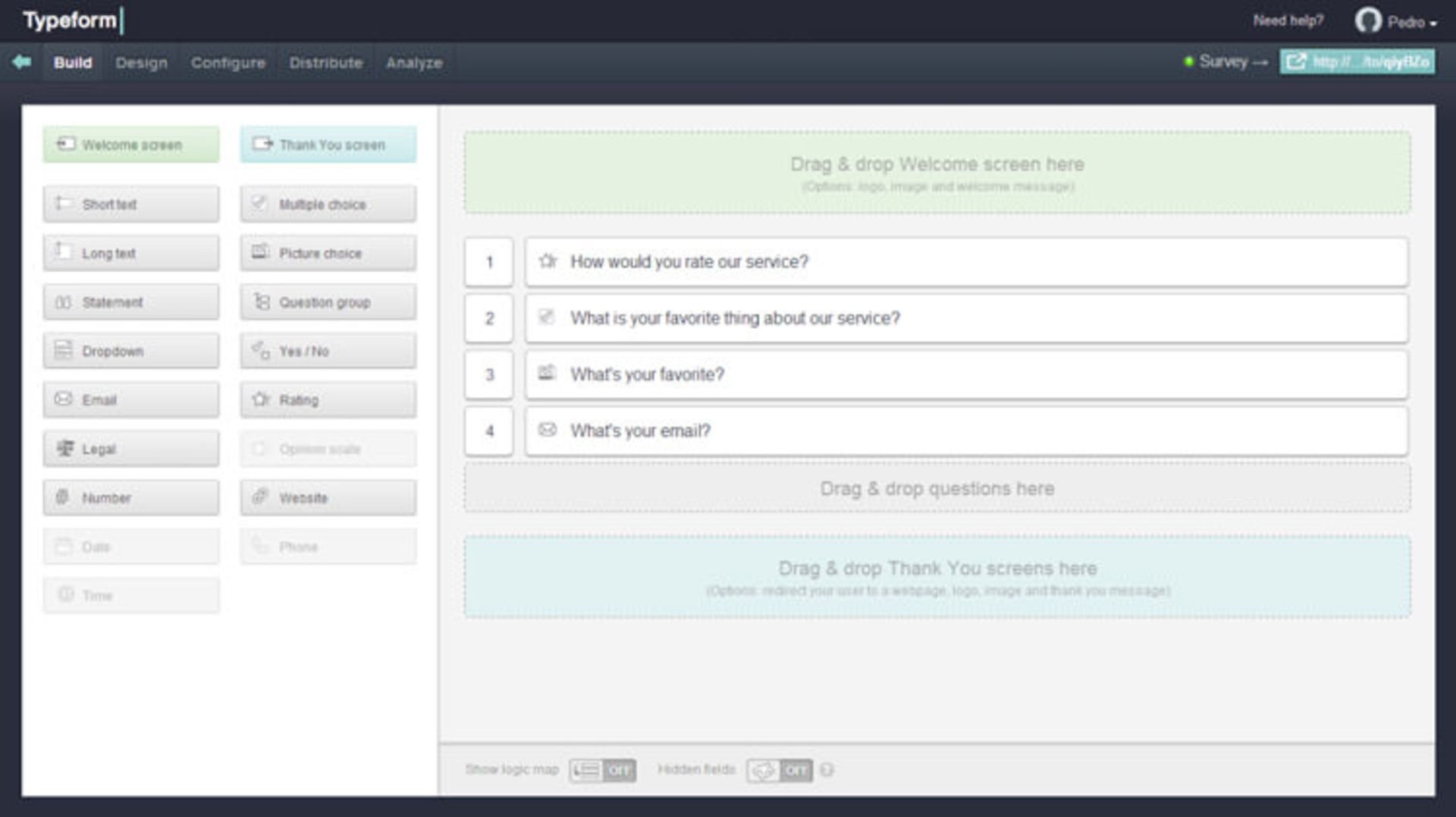The width and height of the screenshot is (1456, 817).
Task: Switch to the Design tab
Action: pyautogui.click(x=141, y=63)
